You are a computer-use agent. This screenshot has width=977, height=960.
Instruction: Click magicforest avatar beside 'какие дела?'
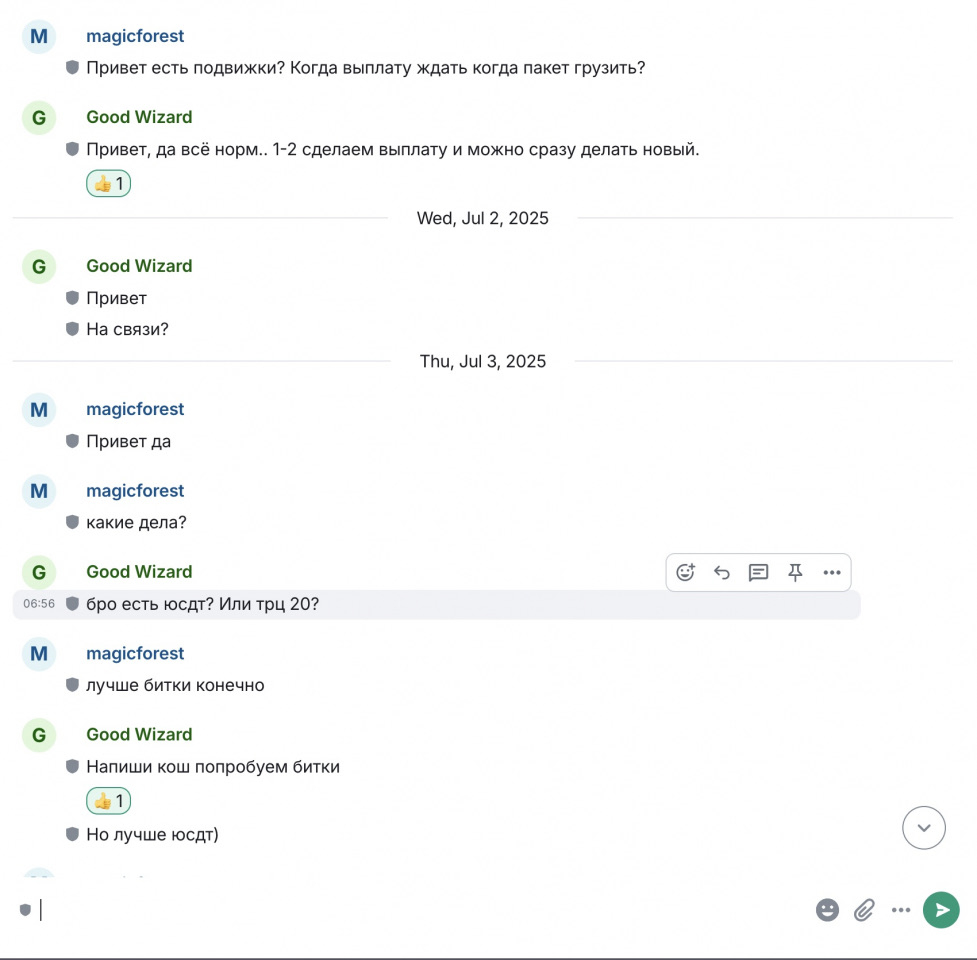pos(39,491)
